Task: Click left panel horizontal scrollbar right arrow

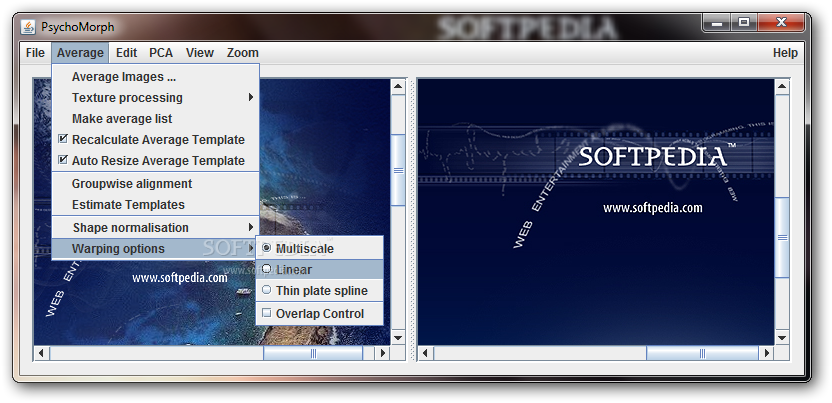Action: point(383,353)
